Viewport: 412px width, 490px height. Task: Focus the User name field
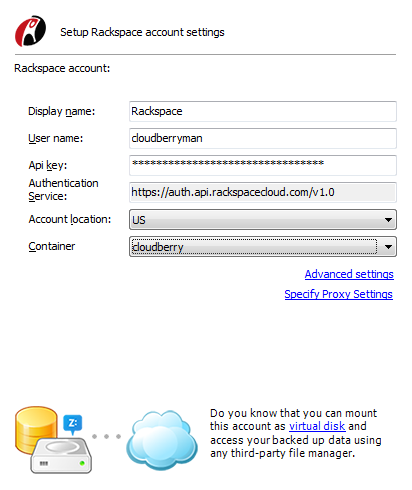(x=263, y=138)
